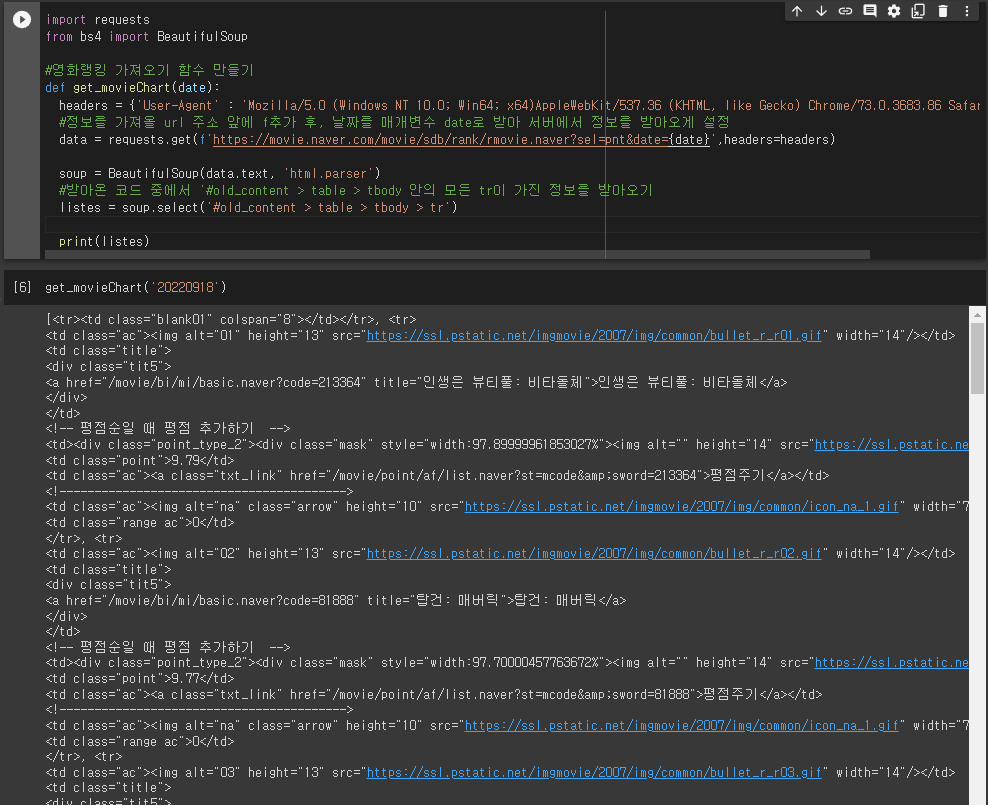Image resolution: width=988 pixels, height=805 pixels.
Task: Click output text '<td class="point">9.77</td>'
Action: pyautogui.click(x=140, y=678)
